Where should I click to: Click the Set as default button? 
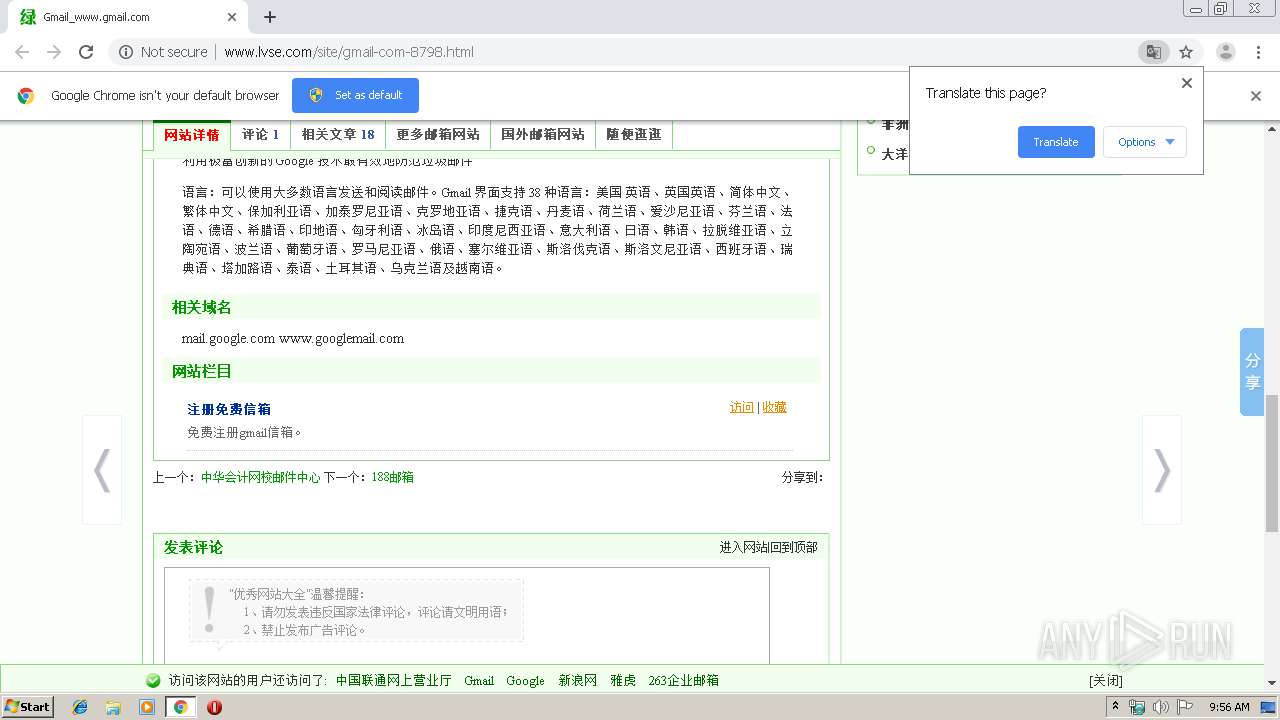tap(355, 95)
